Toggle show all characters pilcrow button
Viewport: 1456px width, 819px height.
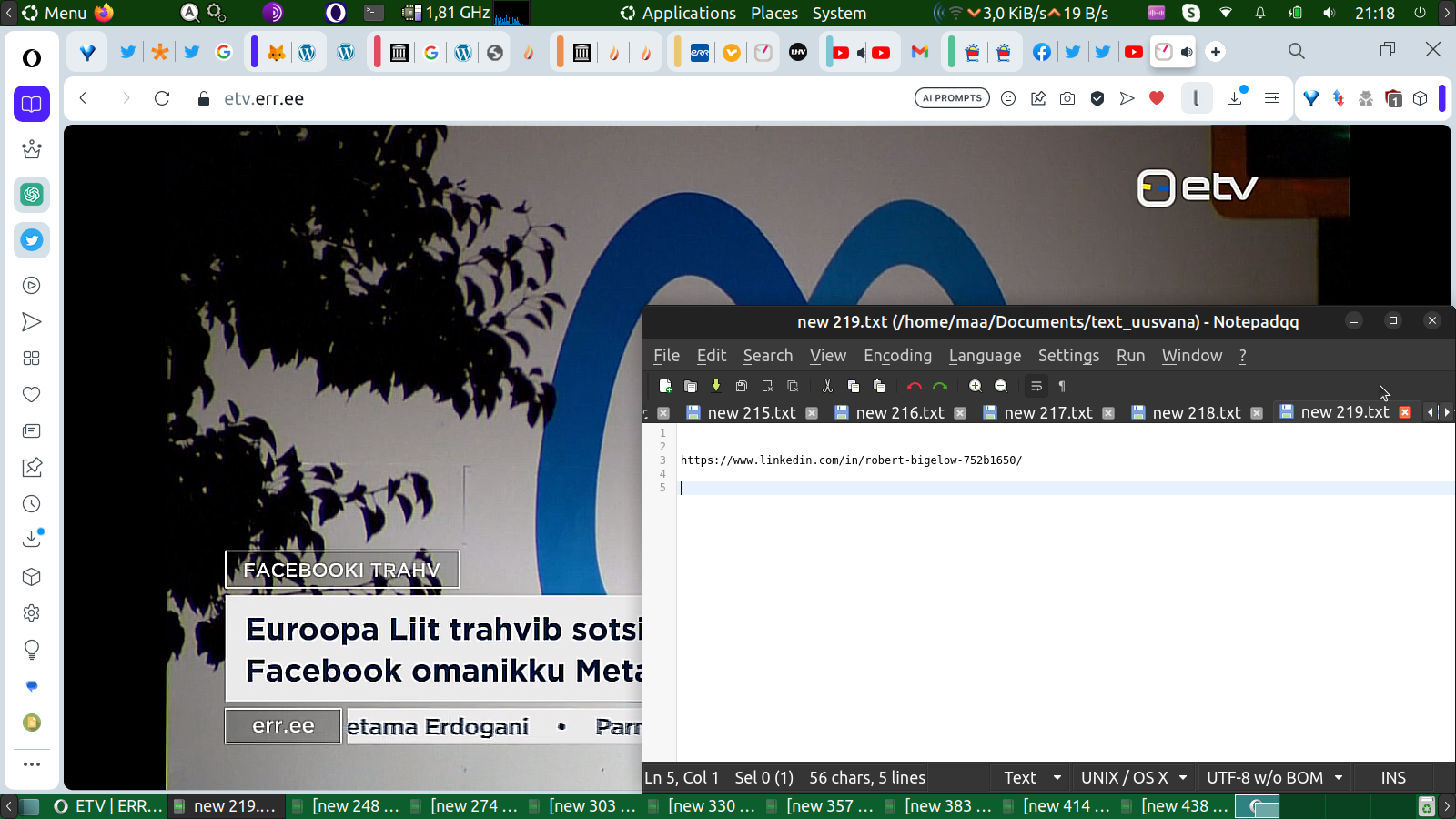[1062, 386]
